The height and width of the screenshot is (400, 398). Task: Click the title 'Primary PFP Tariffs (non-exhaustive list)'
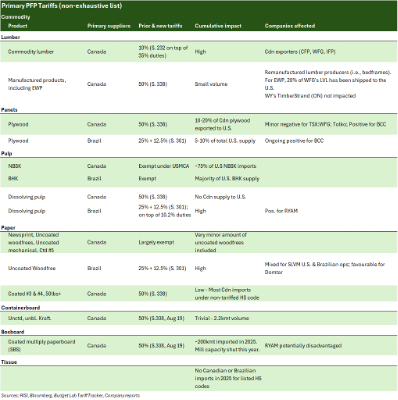point(62,6)
